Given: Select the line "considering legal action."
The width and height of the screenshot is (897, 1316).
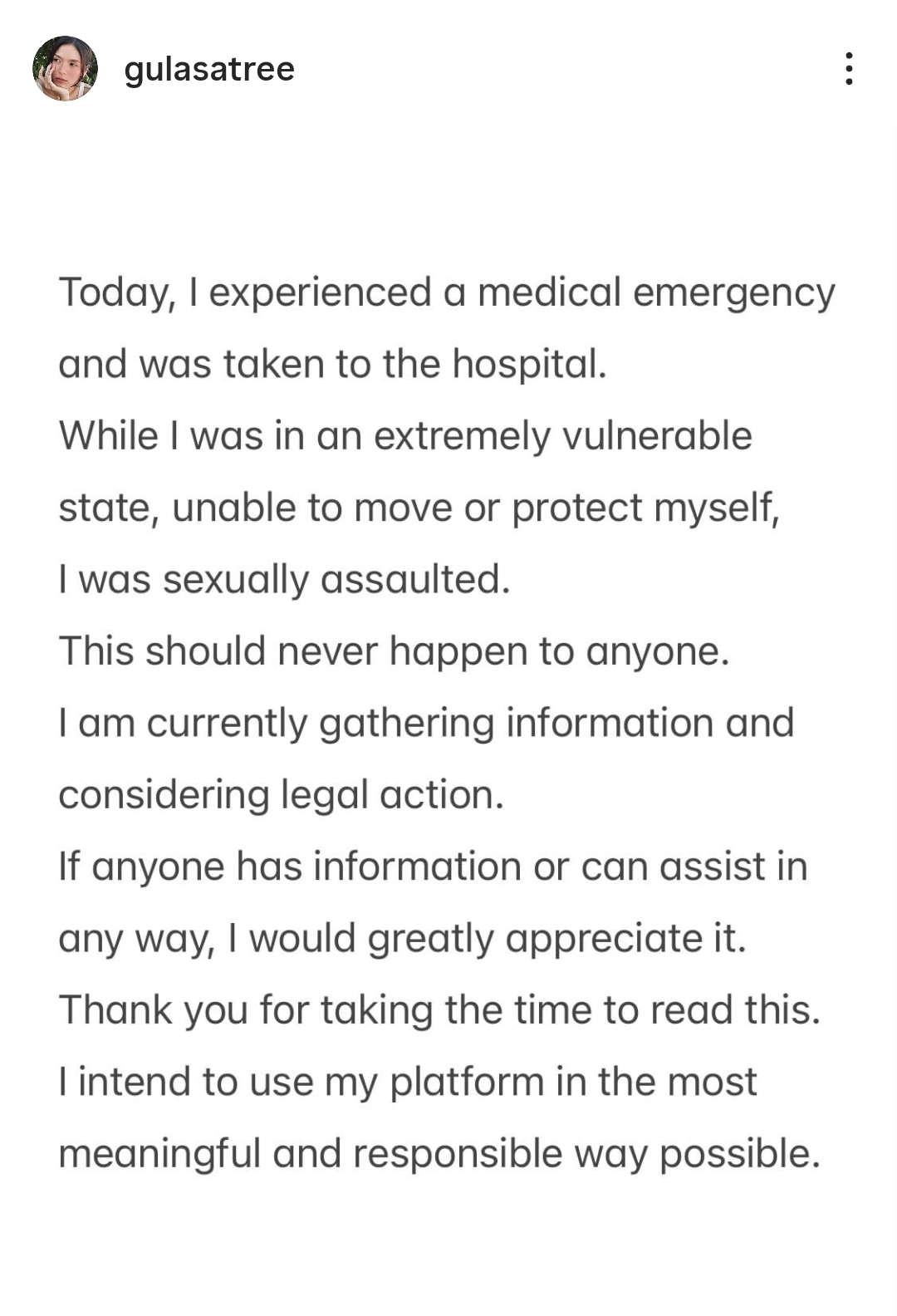Looking at the screenshot, I should click(281, 795).
